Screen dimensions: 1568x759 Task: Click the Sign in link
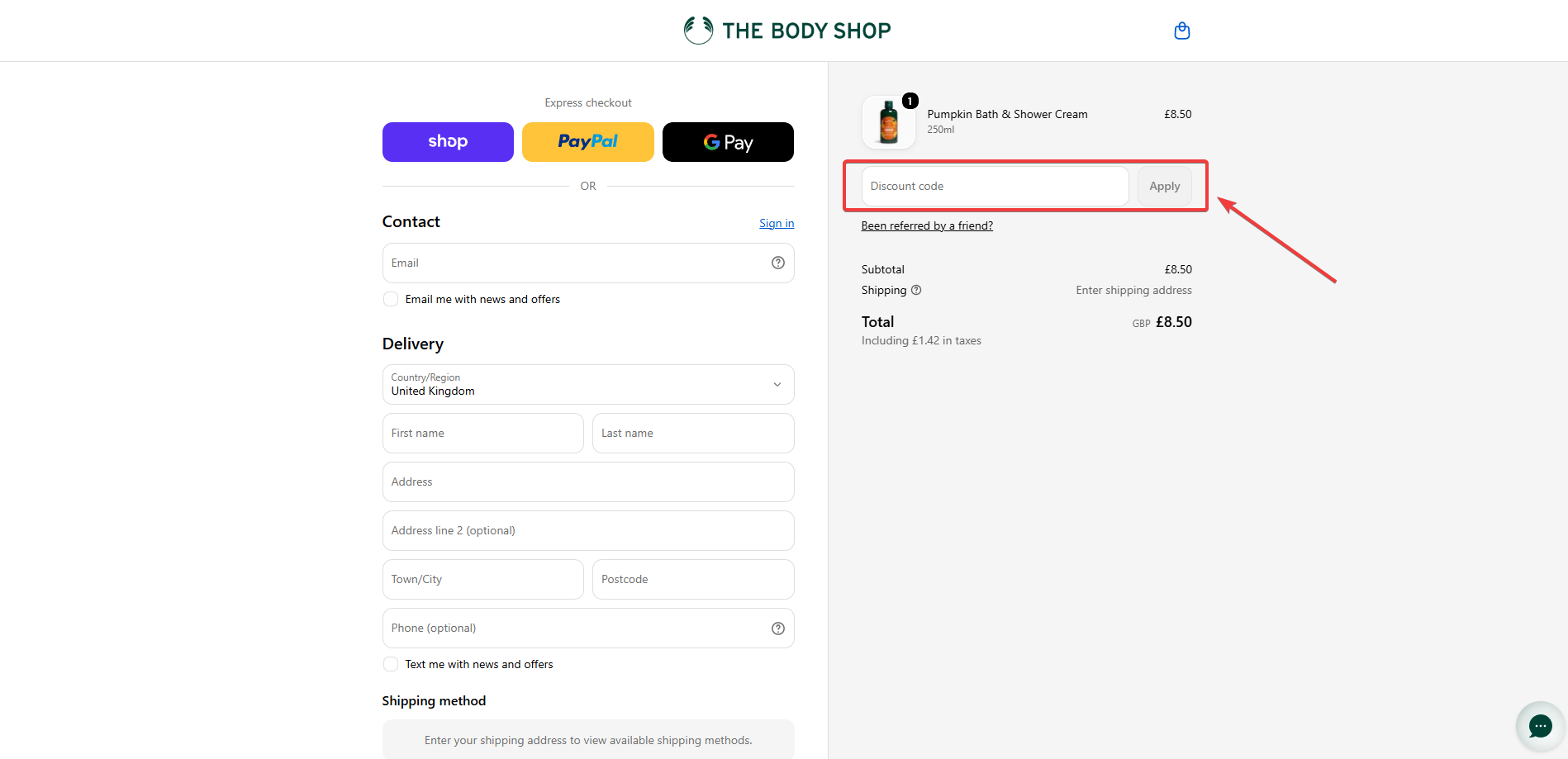coord(777,223)
